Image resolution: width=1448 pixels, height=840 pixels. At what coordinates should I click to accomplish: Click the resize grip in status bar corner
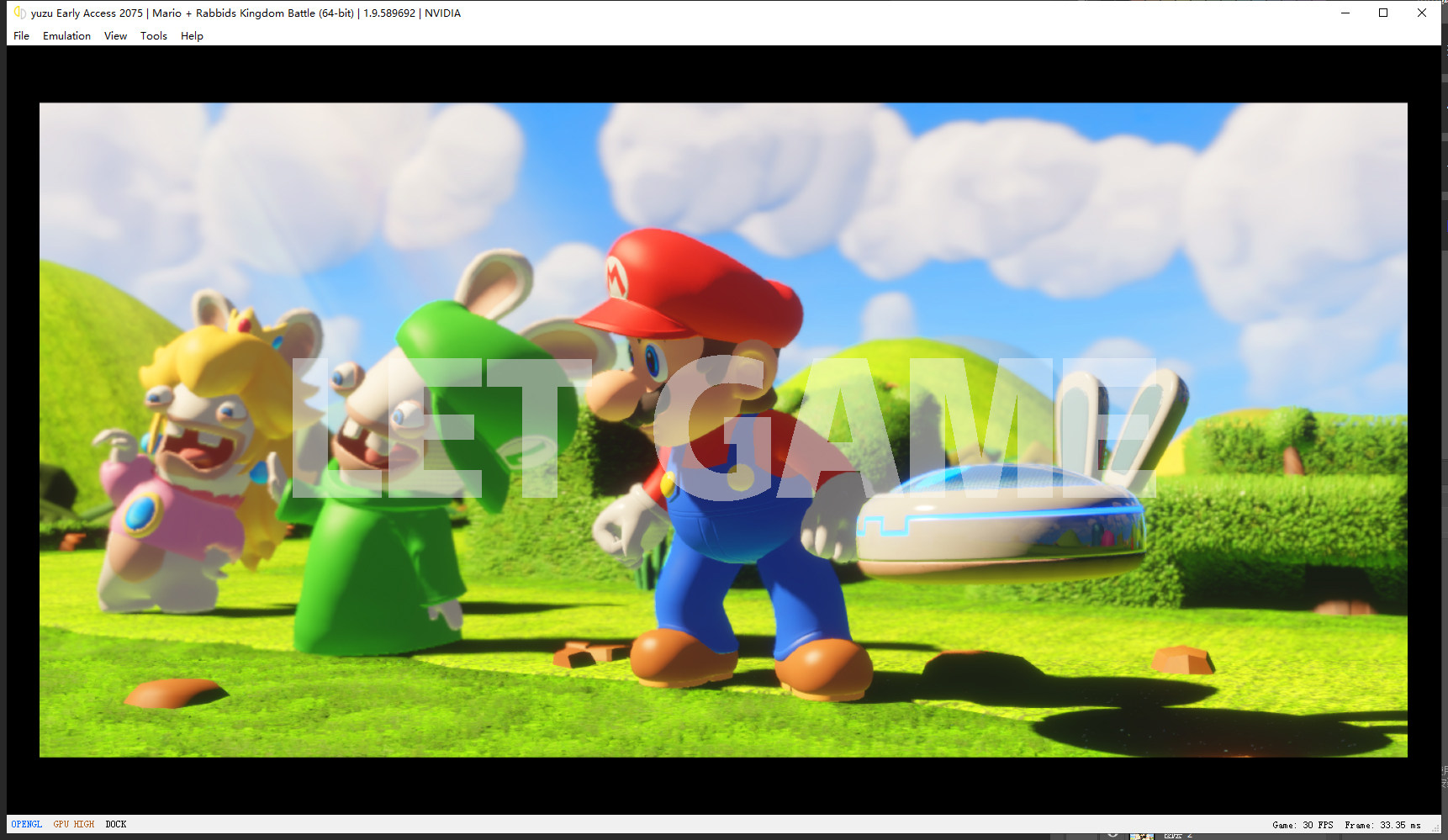(1435, 828)
